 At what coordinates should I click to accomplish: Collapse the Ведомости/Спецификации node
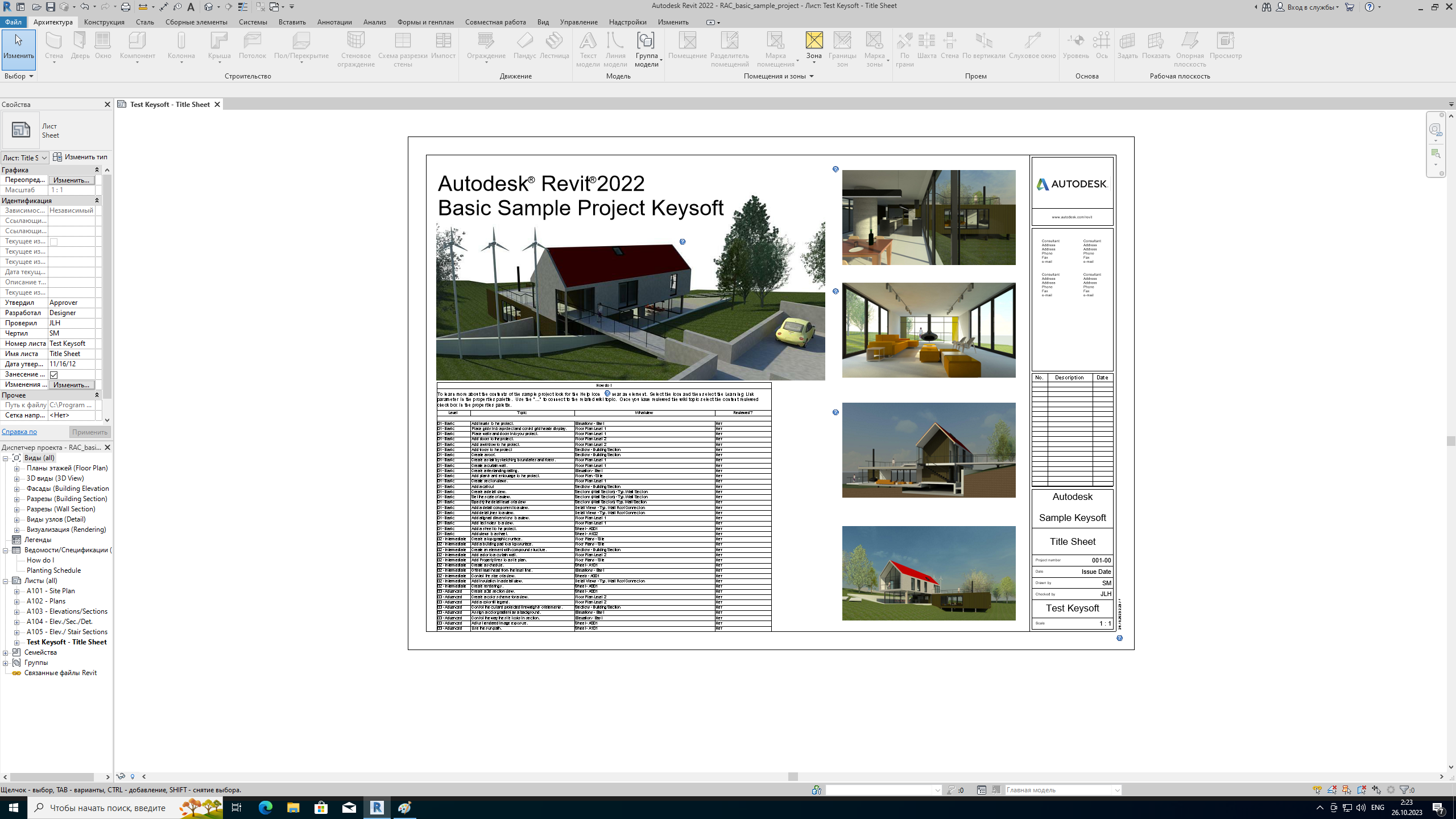click(6, 551)
